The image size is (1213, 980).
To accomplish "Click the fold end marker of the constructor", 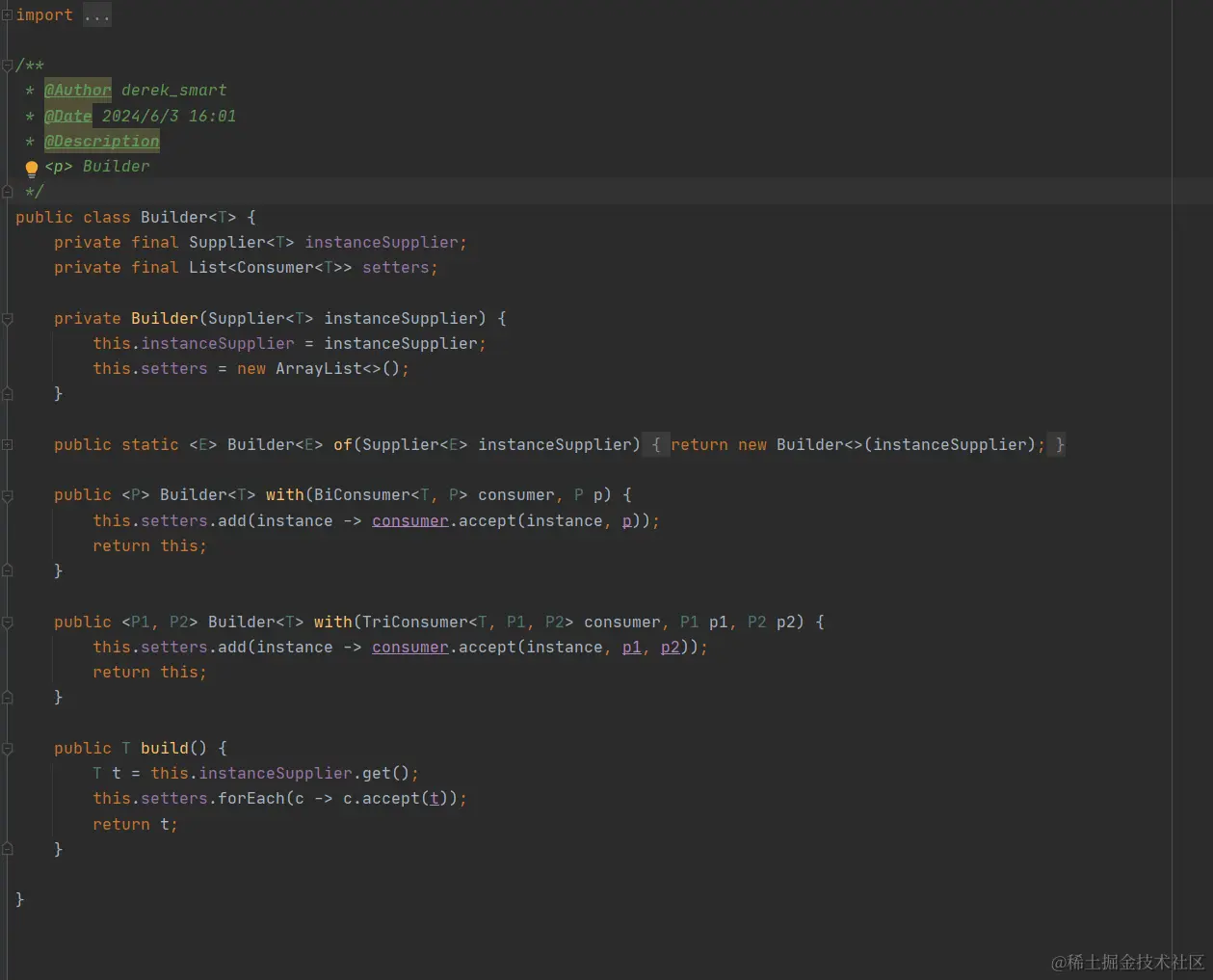I will 7,393.
